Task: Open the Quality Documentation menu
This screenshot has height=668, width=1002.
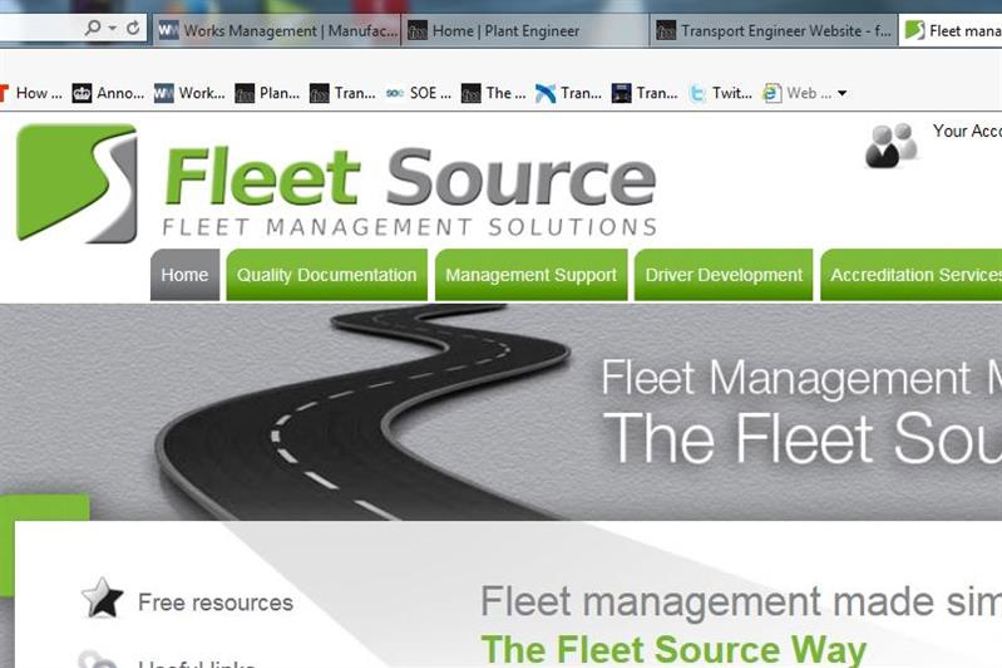Action: point(327,275)
